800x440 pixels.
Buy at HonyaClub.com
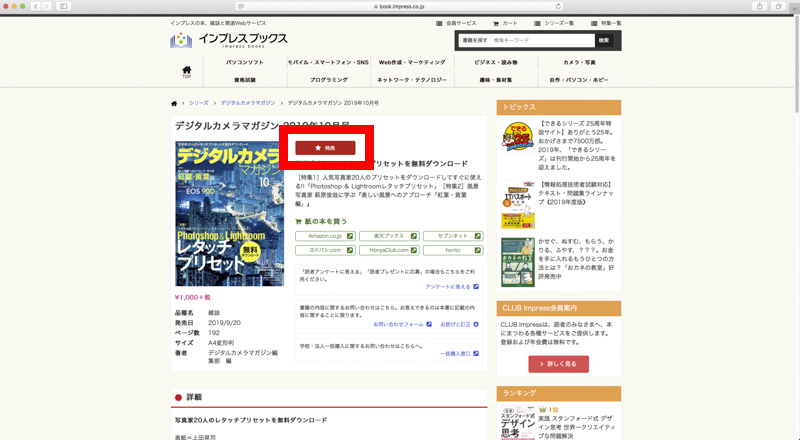(389, 250)
